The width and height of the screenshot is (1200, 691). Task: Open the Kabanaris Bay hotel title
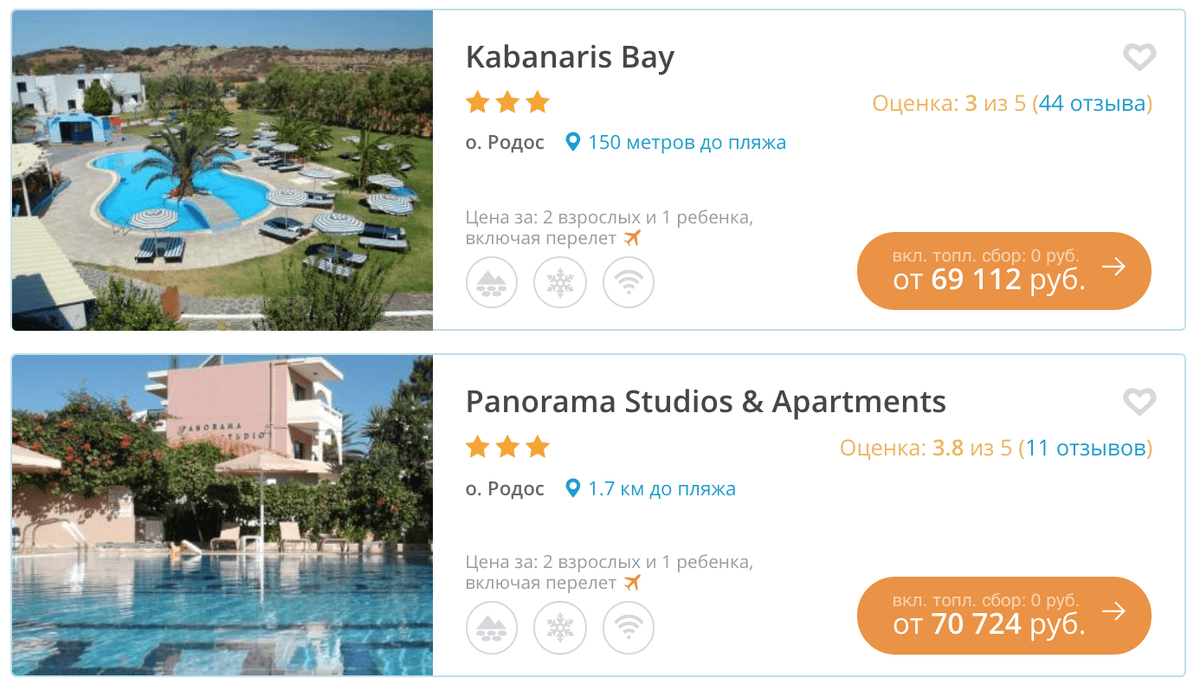point(570,58)
